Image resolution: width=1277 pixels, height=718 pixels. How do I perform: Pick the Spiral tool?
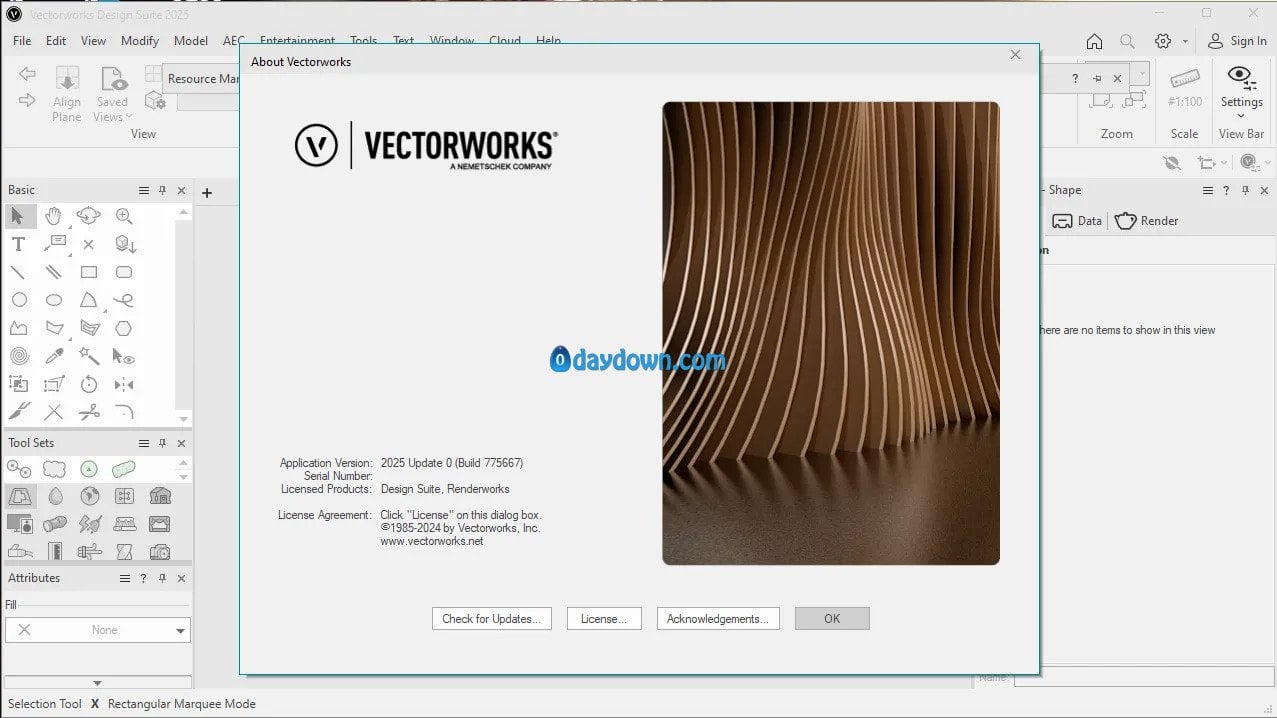(19, 356)
